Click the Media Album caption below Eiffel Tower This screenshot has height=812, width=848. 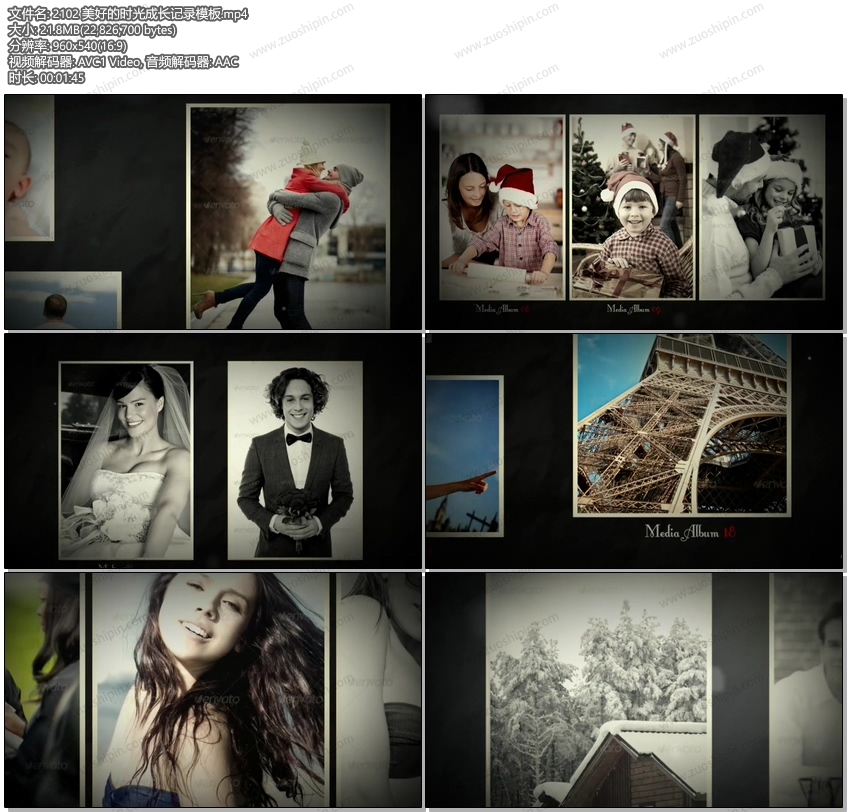click(x=689, y=533)
